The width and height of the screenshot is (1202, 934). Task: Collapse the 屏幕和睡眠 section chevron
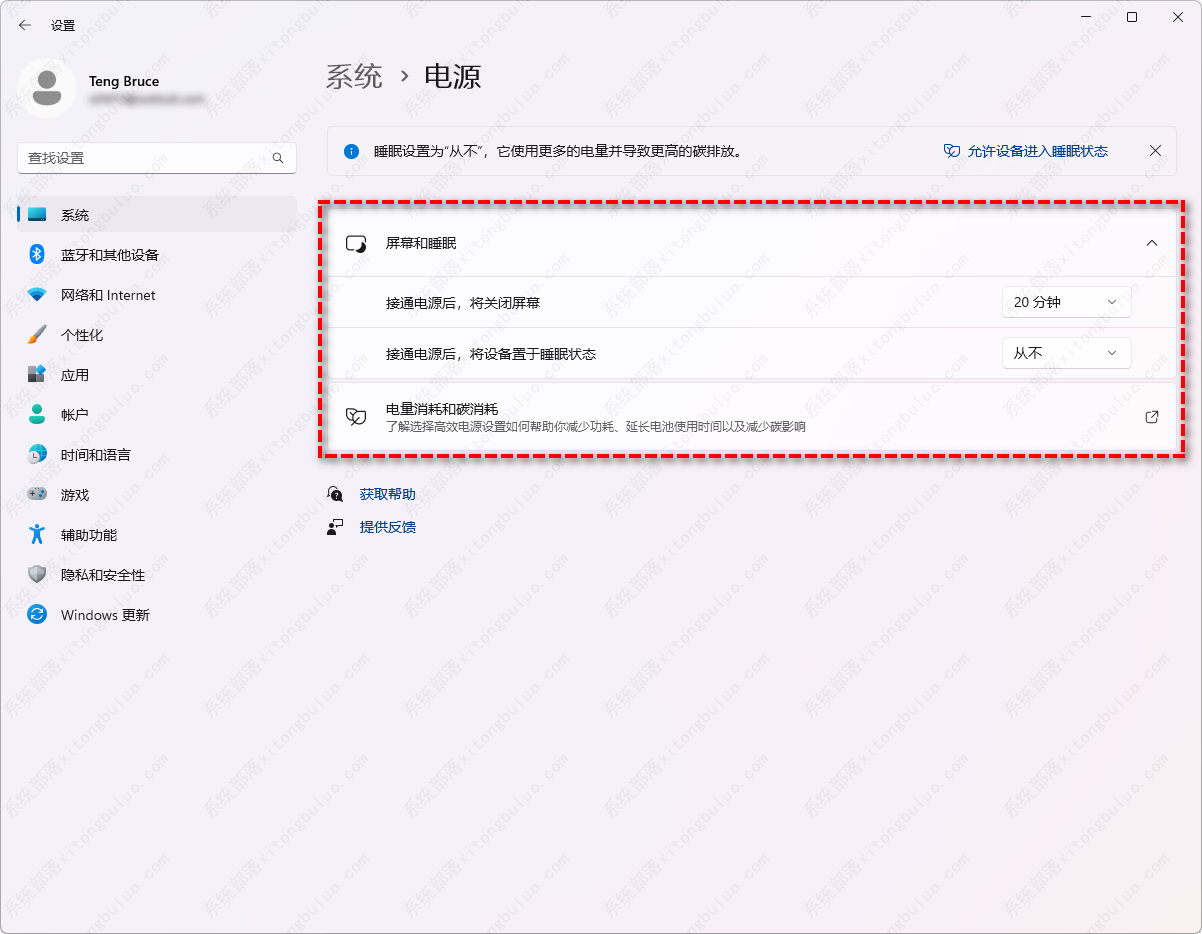click(x=1152, y=243)
